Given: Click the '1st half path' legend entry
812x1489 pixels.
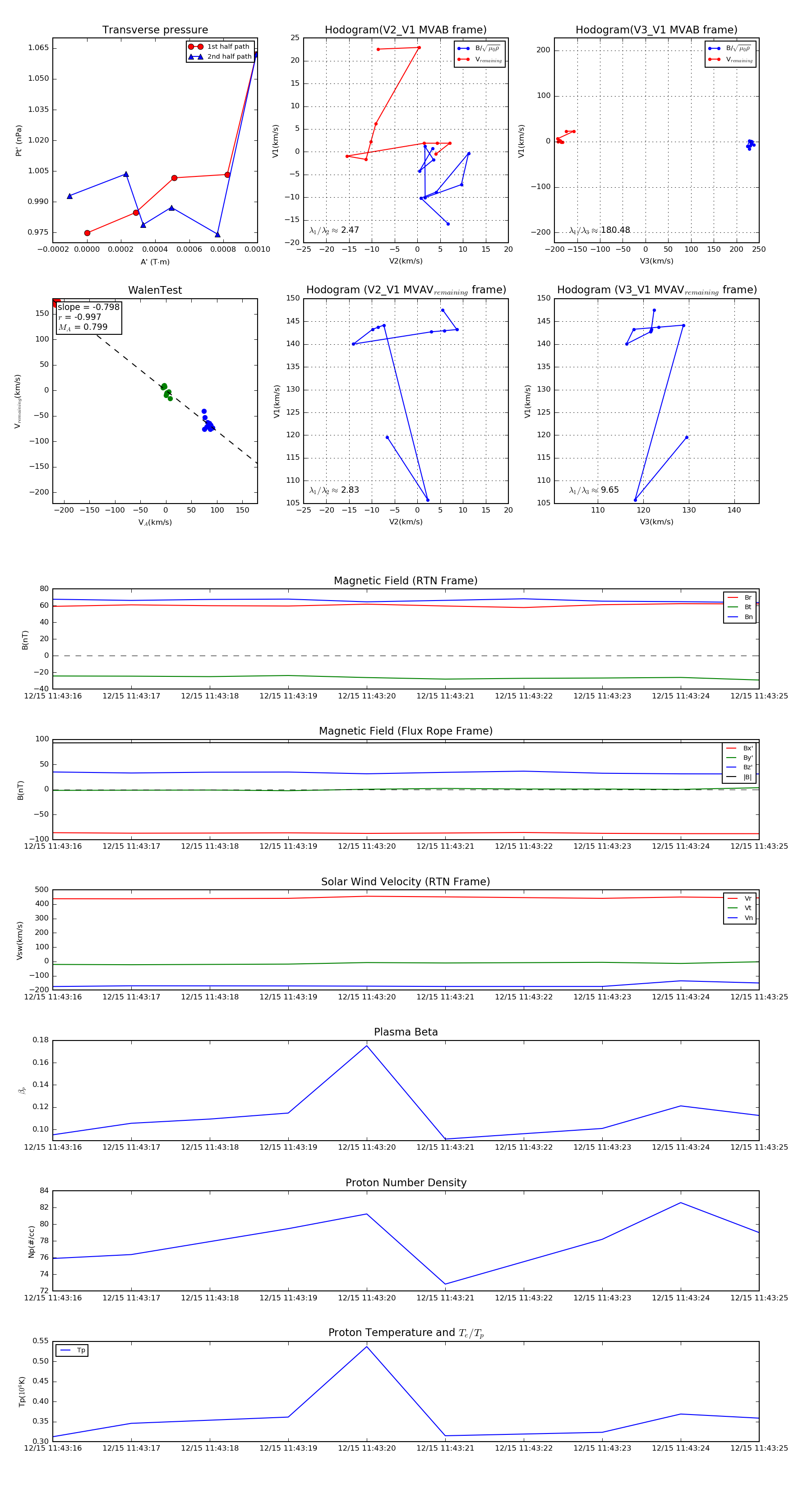Looking at the screenshot, I should [x=220, y=47].
